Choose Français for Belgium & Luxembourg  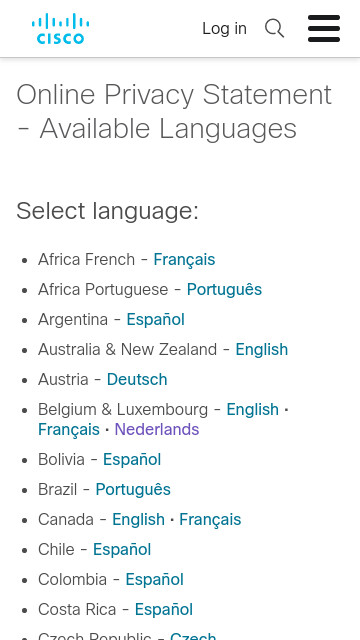point(69,430)
